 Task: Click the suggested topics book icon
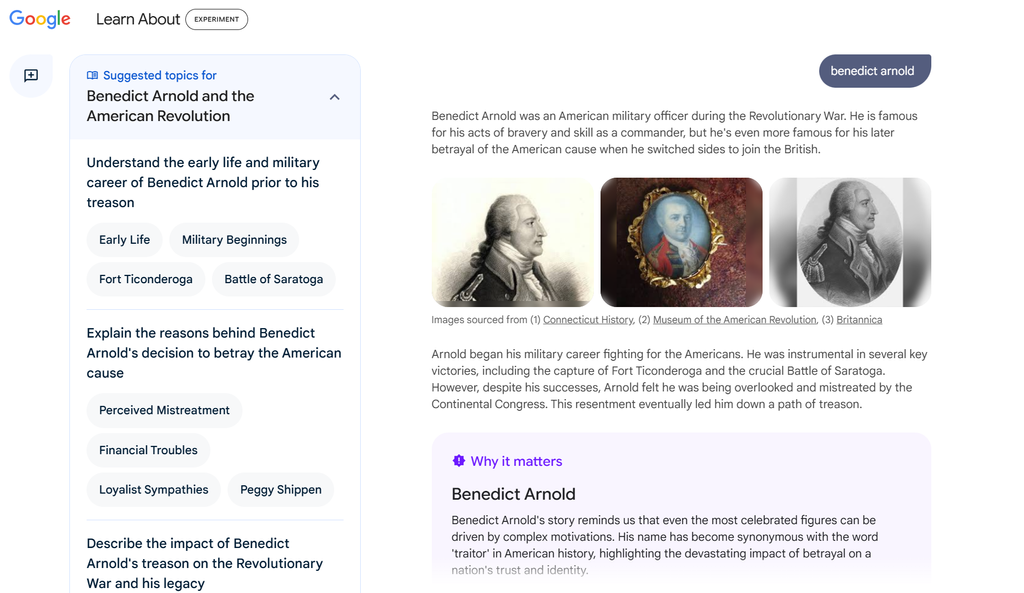tap(93, 75)
